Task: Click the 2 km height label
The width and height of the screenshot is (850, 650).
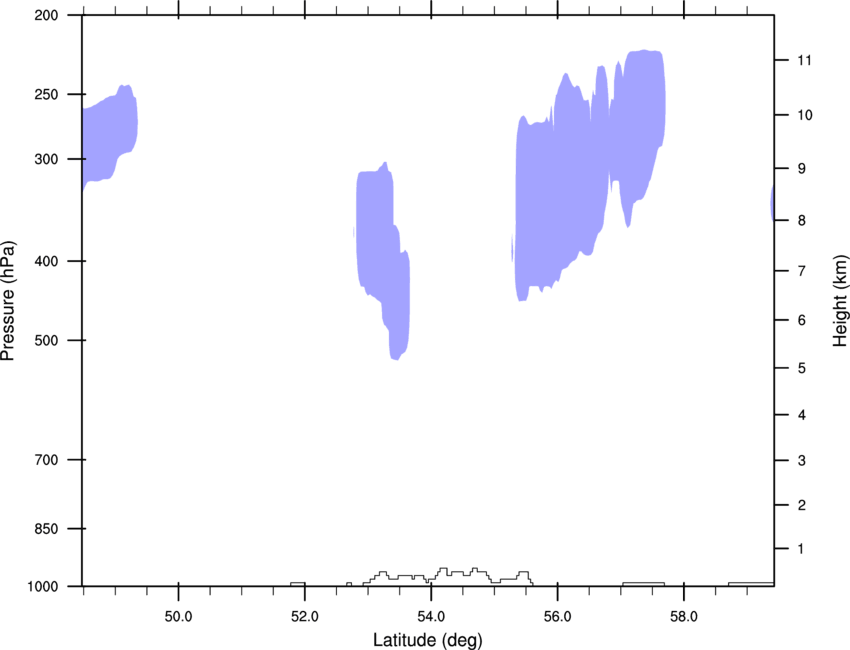Action: [x=802, y=505]
